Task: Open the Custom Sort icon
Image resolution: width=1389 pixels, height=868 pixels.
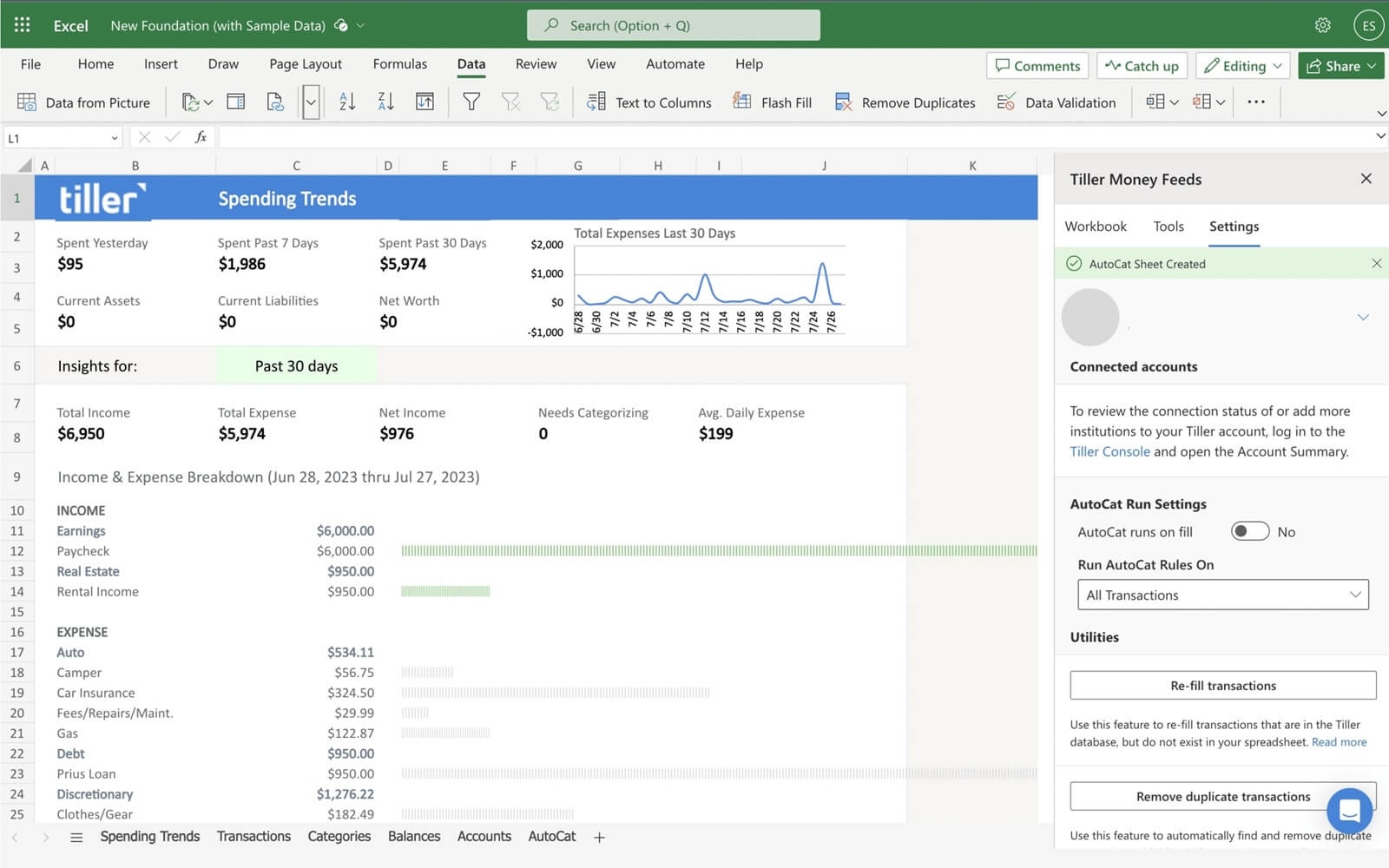Action: click(425, 102)
